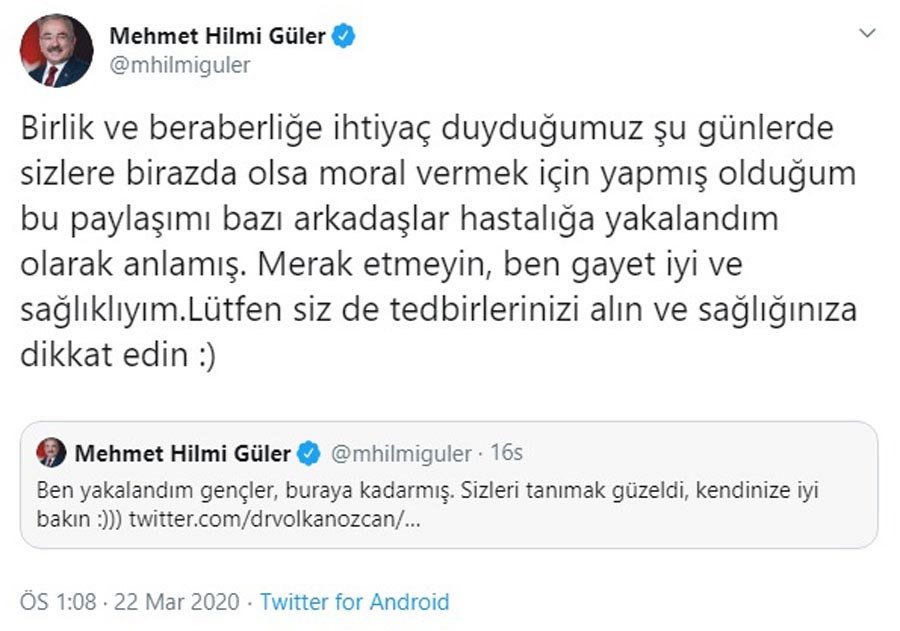Click the verified badge in the quoted tweet
Viewport: 900px width, 631px height.
[x=309, y=454]
